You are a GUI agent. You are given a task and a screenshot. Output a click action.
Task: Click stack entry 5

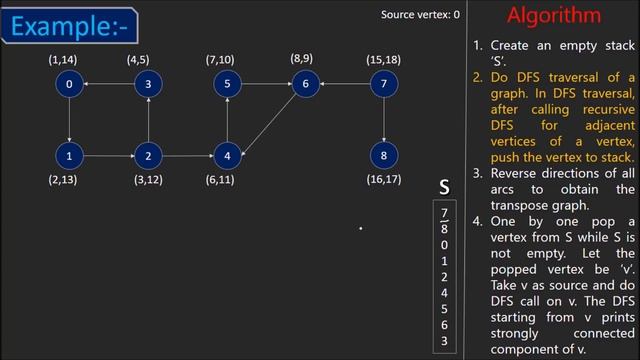coord(444,309)
